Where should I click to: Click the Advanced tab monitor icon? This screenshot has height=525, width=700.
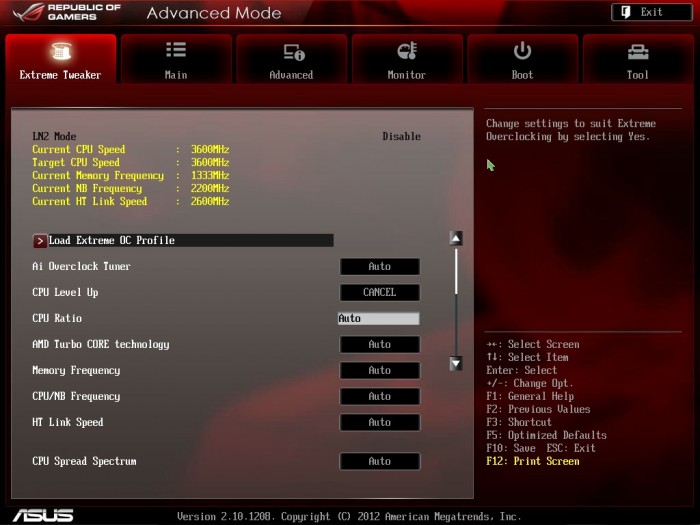pos(294,52)
